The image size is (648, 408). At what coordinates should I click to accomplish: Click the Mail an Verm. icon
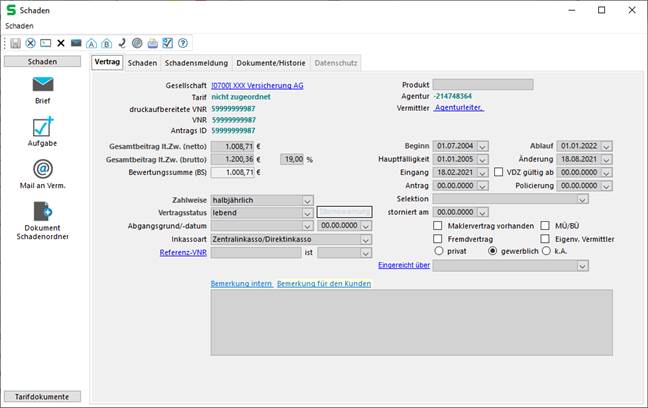tap(42, 168)
